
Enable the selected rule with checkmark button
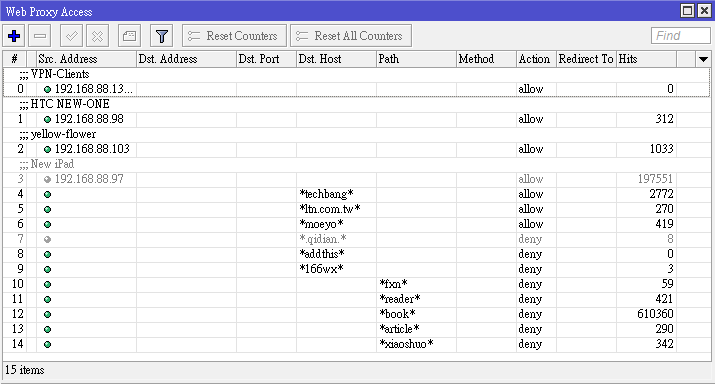click(x=72, y=36)
